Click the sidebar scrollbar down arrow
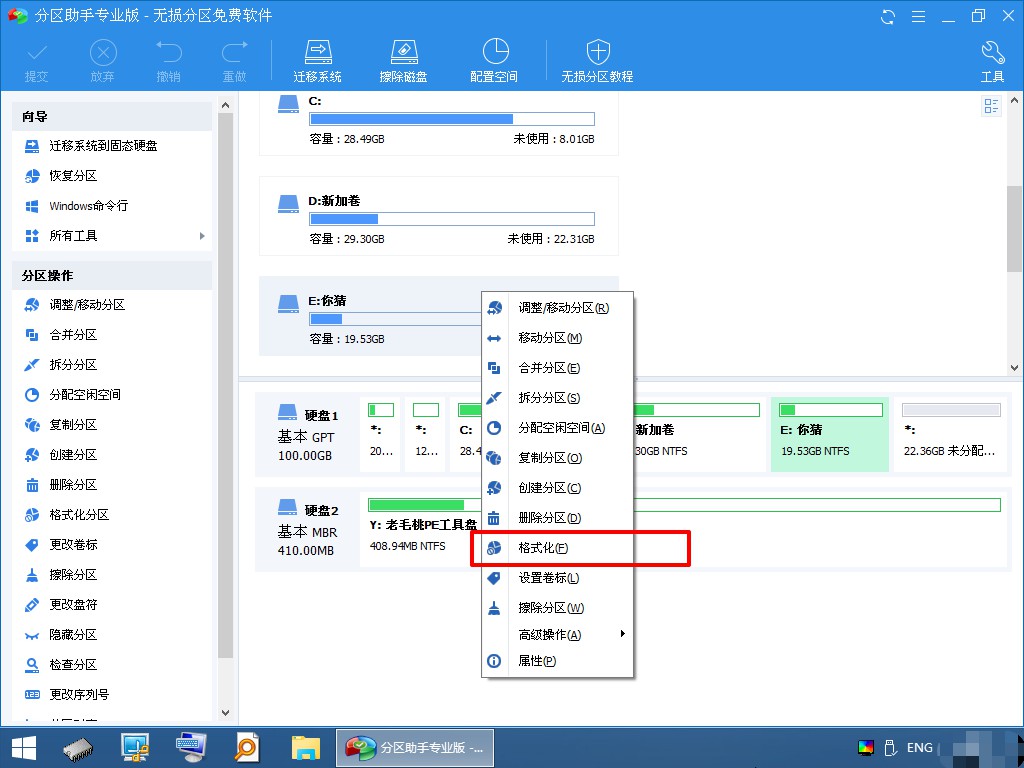 pos(225,713)
